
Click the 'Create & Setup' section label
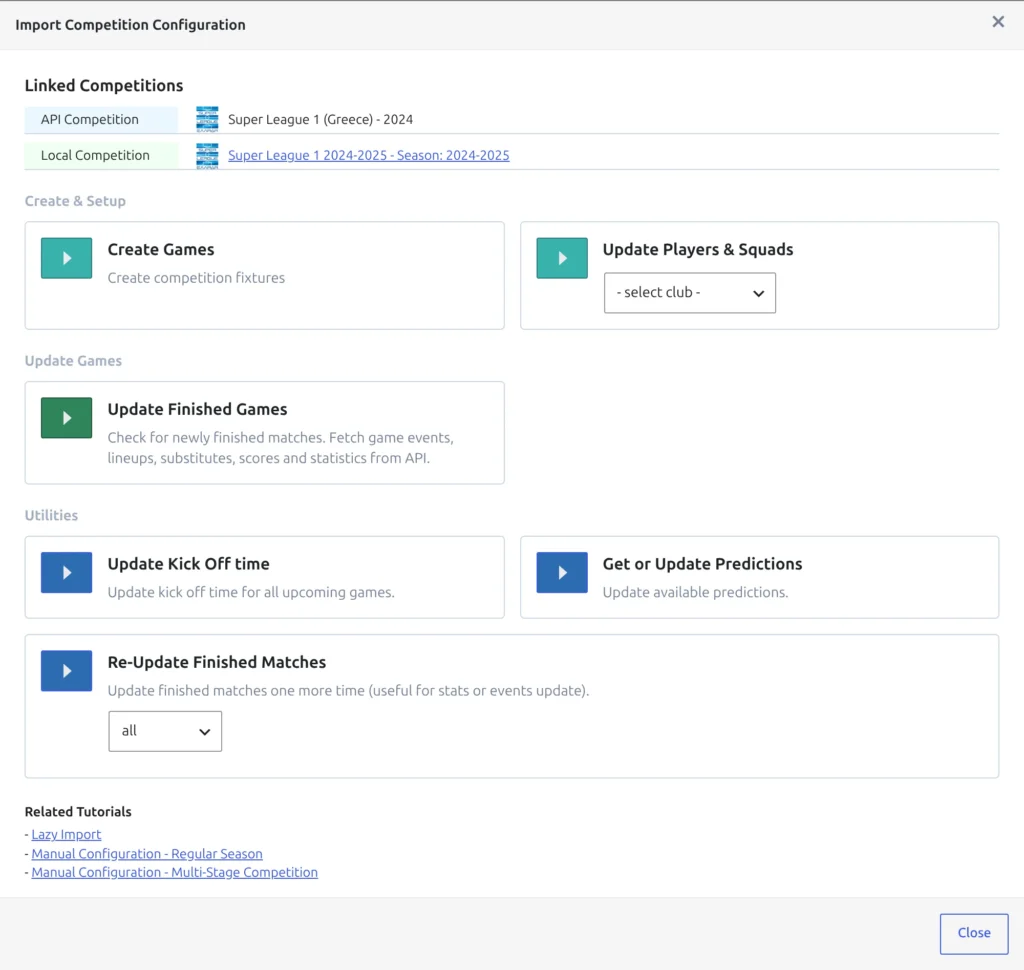click(x=75, y=201)
